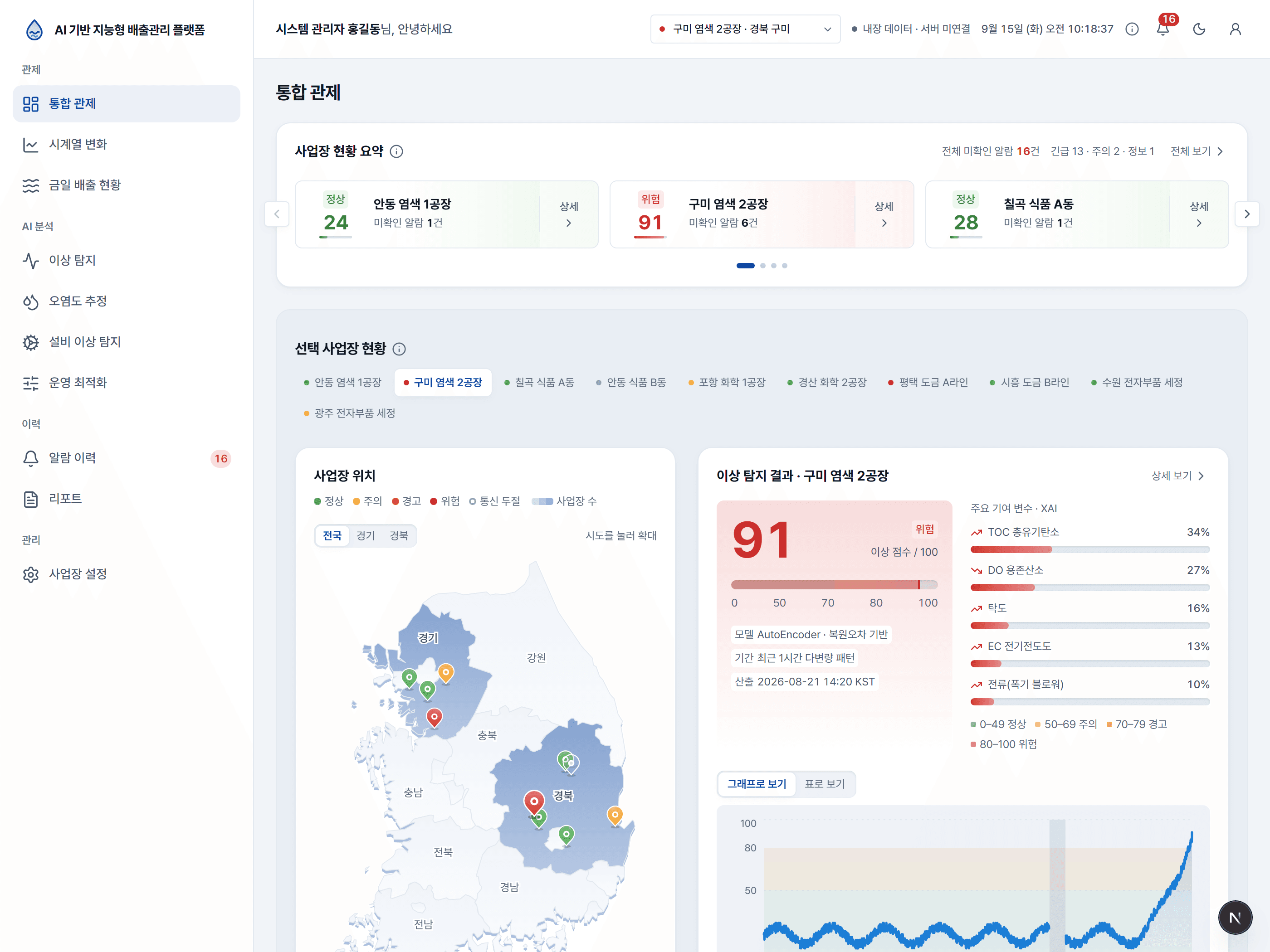Click the 통합 관제 menu label
This screenshot has height=952, width=1270.
click(72, 104)
